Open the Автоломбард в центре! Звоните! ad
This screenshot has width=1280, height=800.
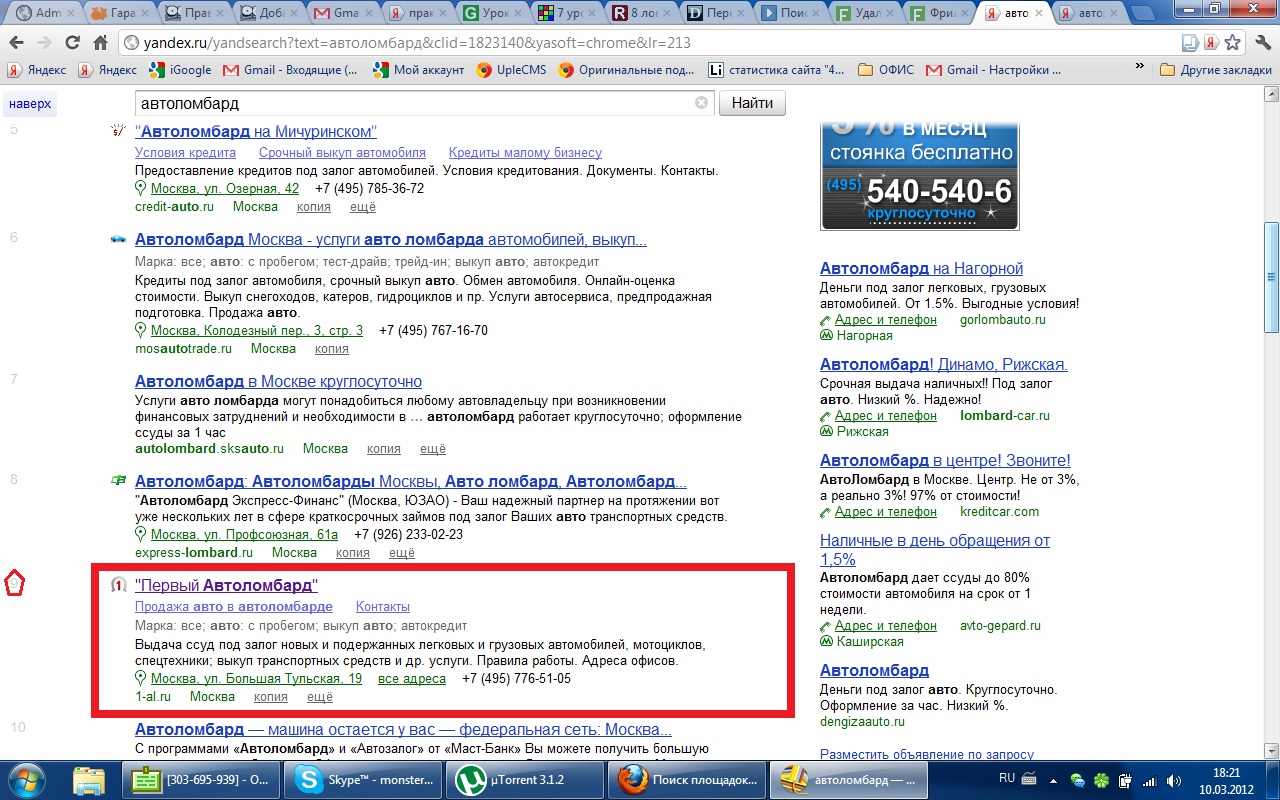pos(945,461)
